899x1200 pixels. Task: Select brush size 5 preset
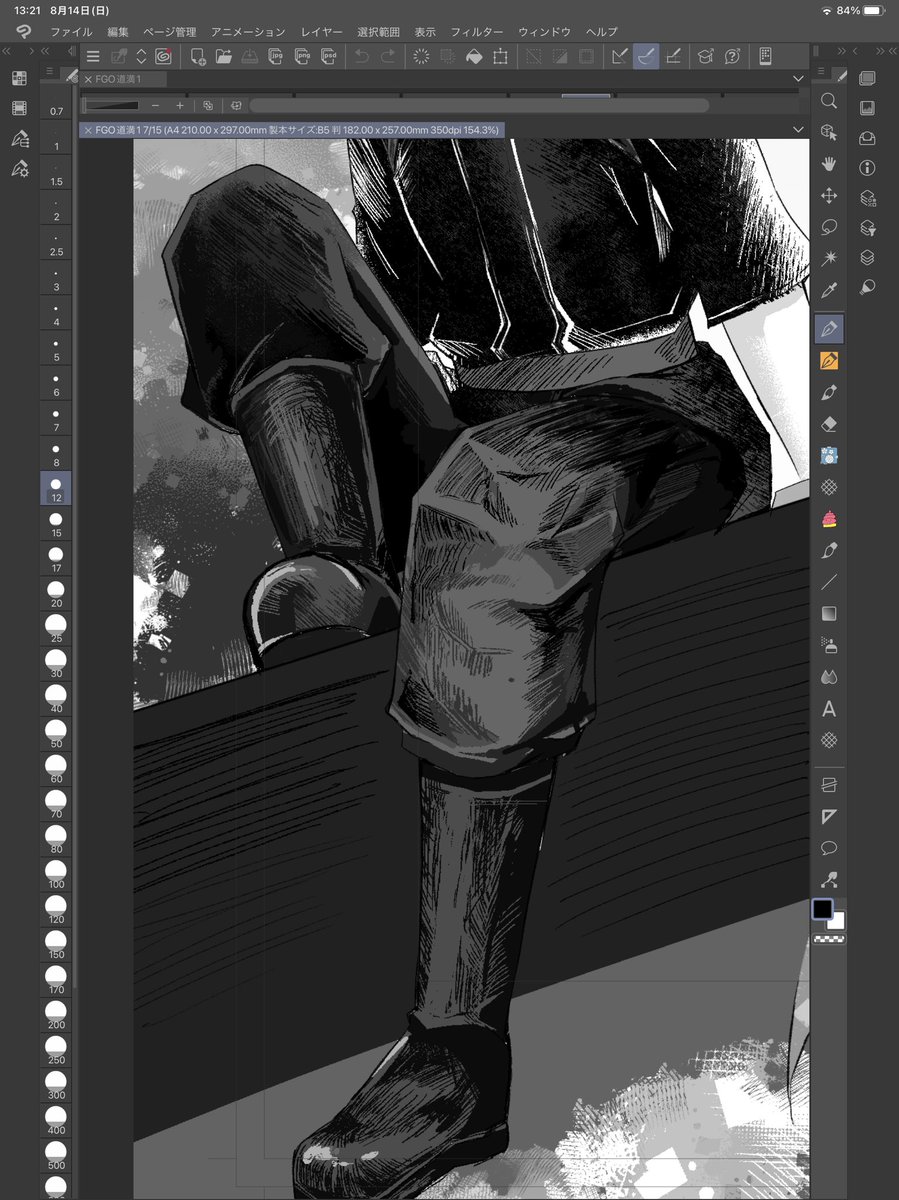[x=56, y=348]
